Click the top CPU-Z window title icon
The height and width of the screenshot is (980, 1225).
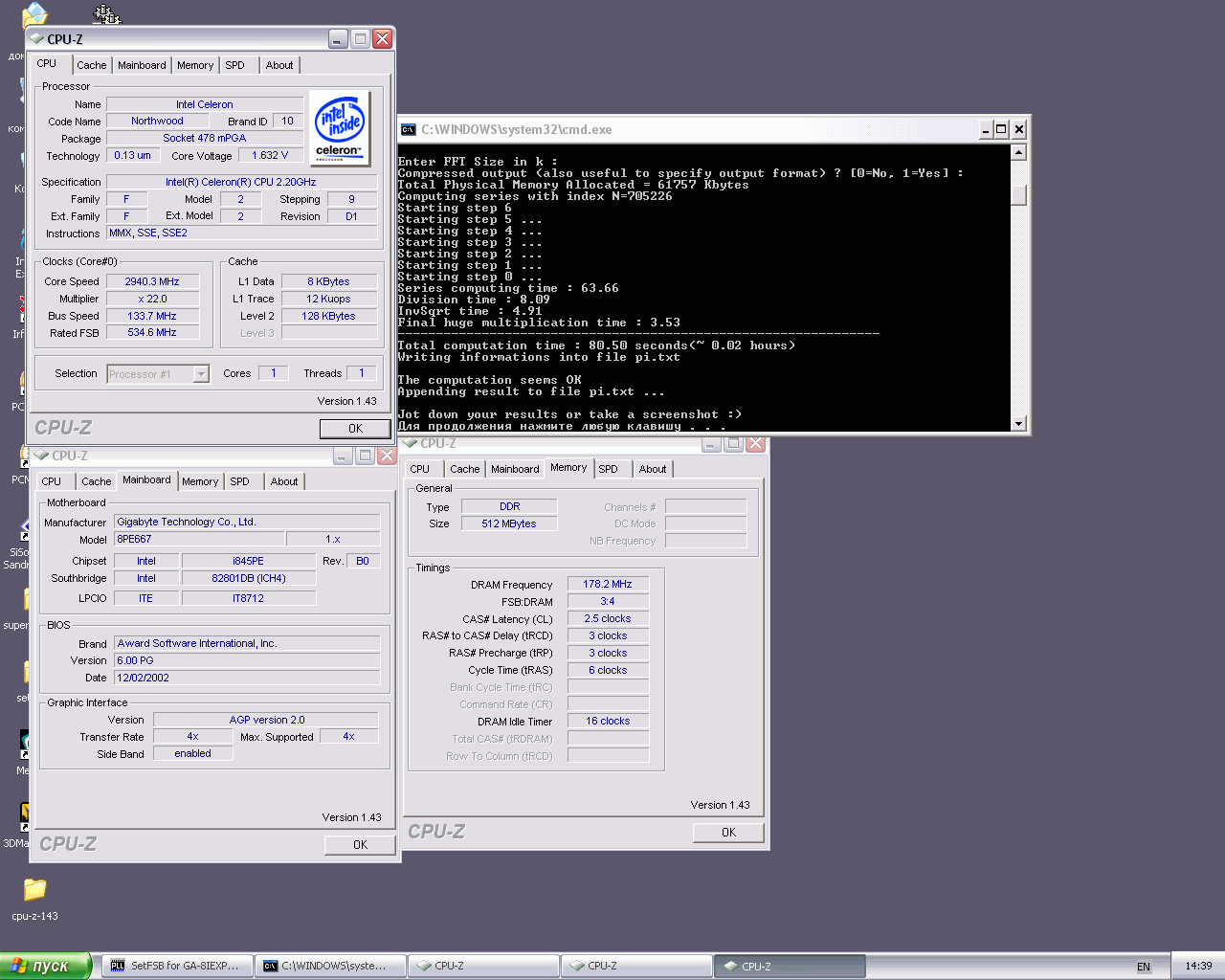(36, 39)
